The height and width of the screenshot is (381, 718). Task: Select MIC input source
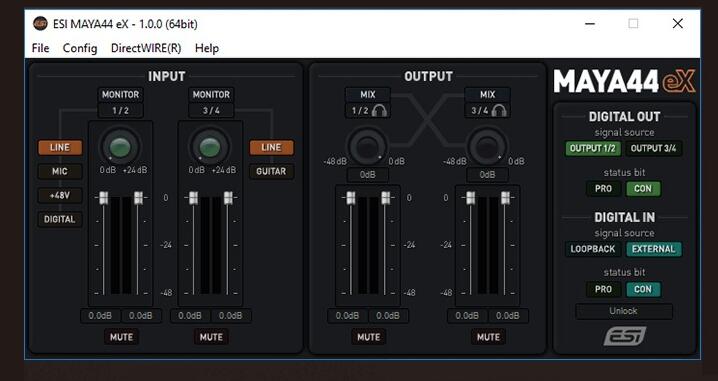click(x=60, y=171)
